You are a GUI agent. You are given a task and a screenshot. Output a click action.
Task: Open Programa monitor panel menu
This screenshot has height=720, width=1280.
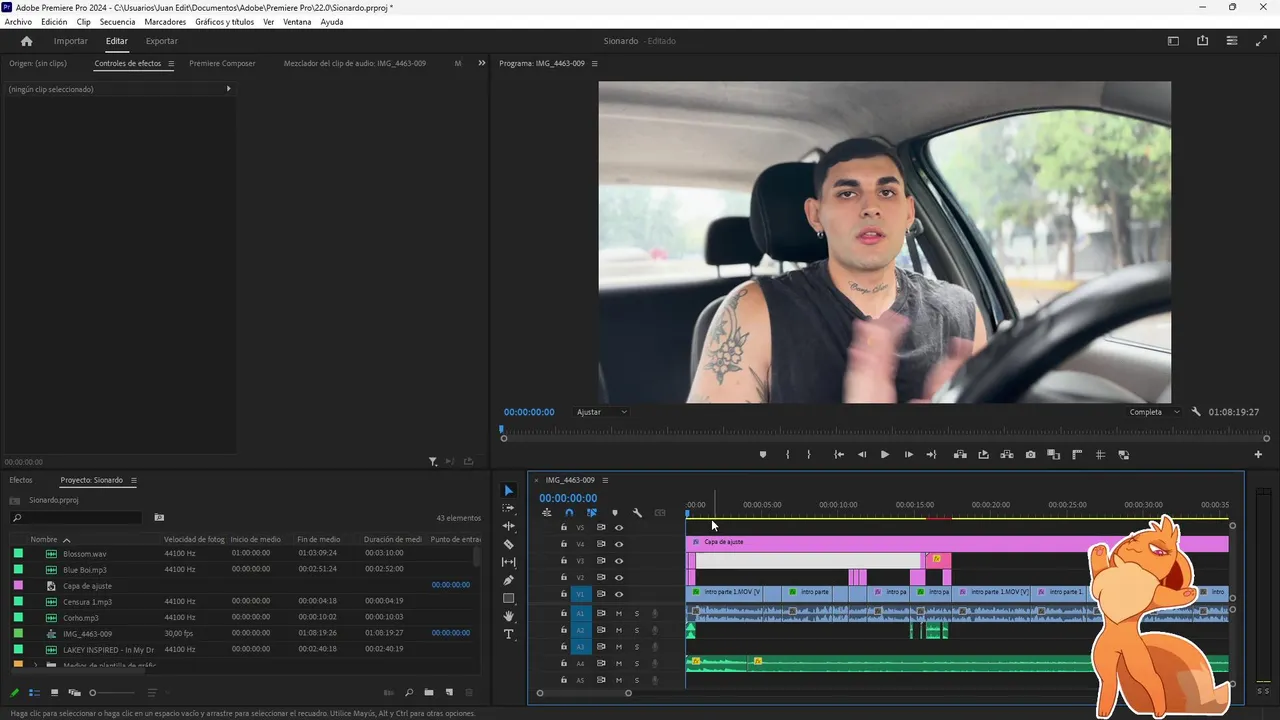(595, 63)
